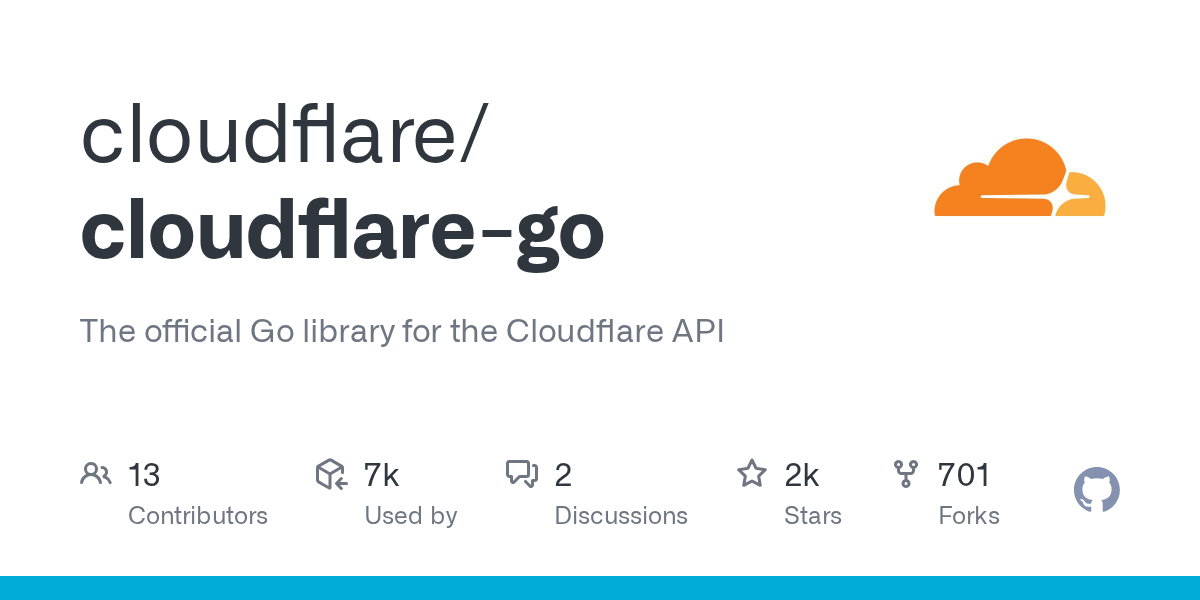Click the 7k used by count
The height and width of the screenshot is (600, 1200).
click(x=381, y=475)
